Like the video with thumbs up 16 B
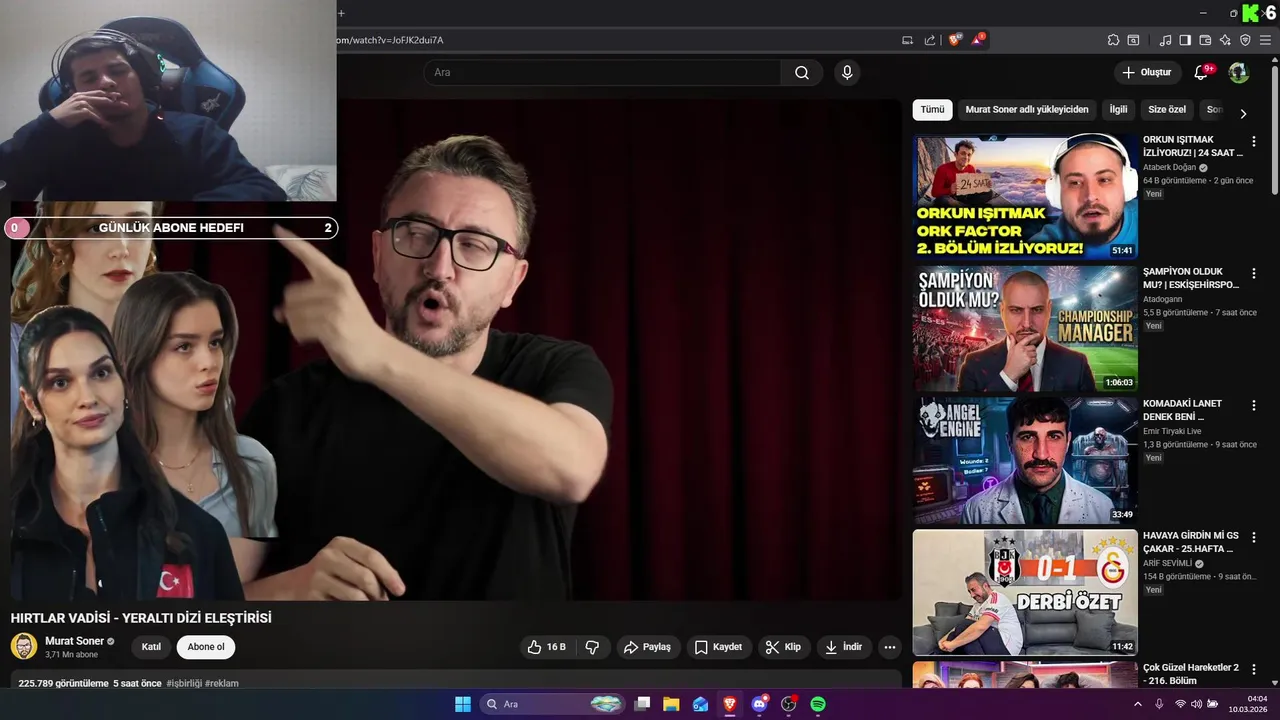This screenshot has width=1280, height=720. tap(547, 647)
